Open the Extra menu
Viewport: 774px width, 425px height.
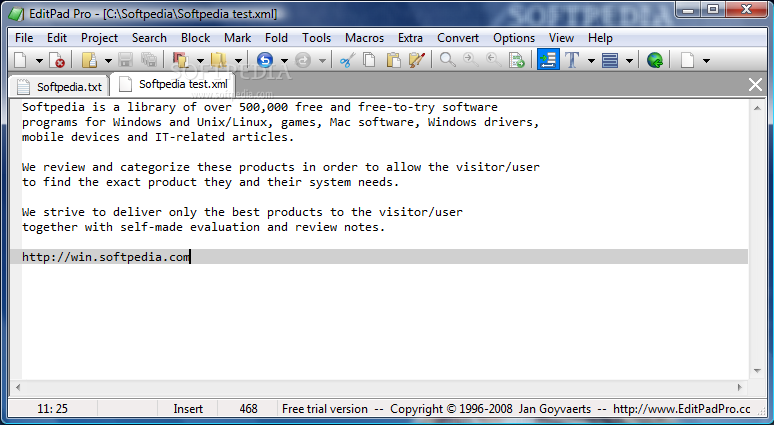pyautogui.click(x=410, y=38)
